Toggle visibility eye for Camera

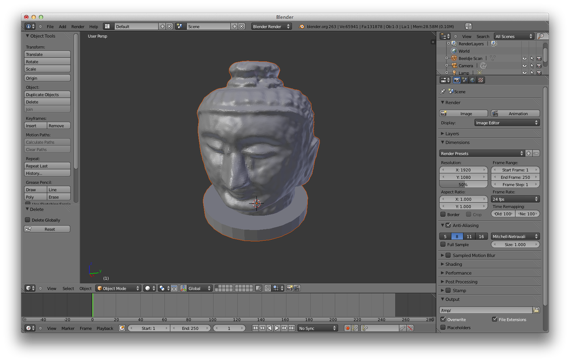[525, 66]
